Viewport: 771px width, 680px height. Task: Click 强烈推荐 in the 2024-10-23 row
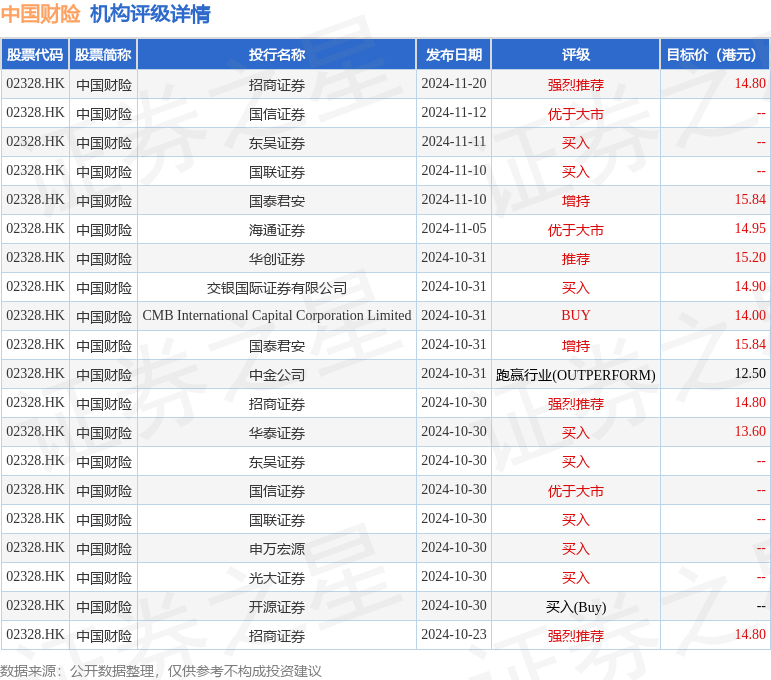(576, 636)
